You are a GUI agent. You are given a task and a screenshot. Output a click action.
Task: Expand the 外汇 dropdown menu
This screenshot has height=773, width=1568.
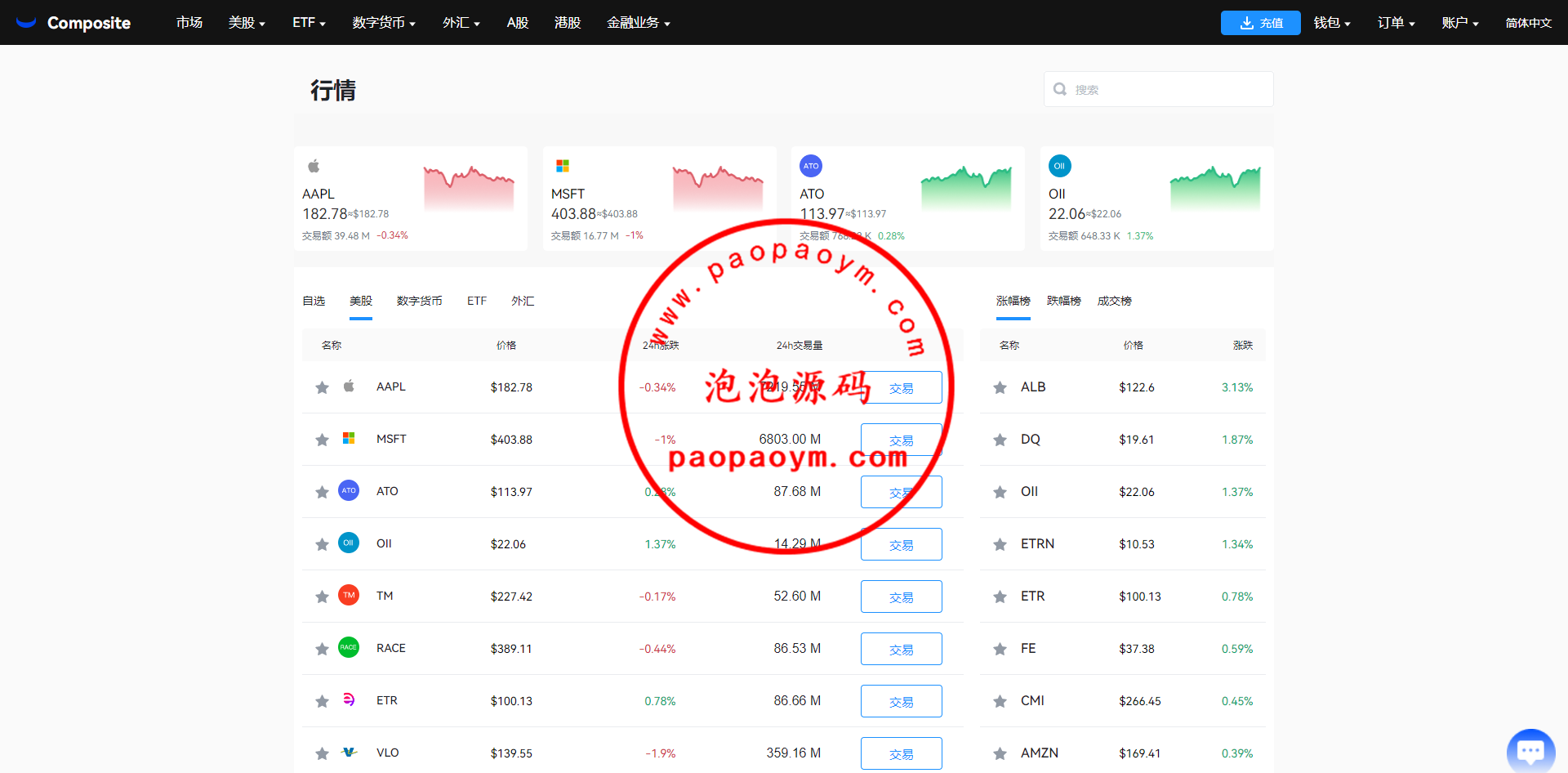pyautogui.click(x=461, y=23)
